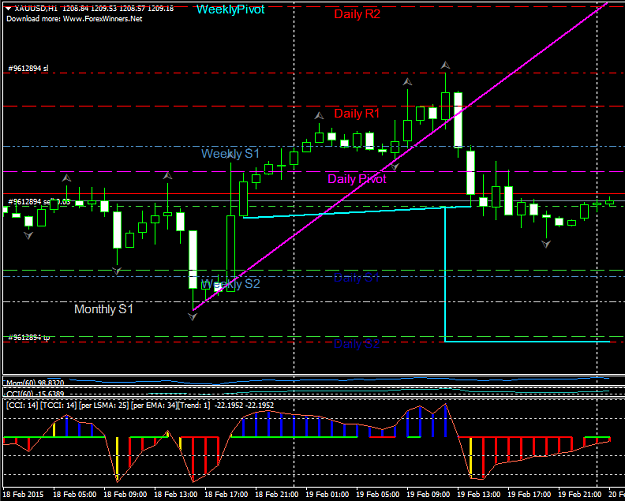
Task: Select the dark blue Daily S2 label
Action: [356, 344]
